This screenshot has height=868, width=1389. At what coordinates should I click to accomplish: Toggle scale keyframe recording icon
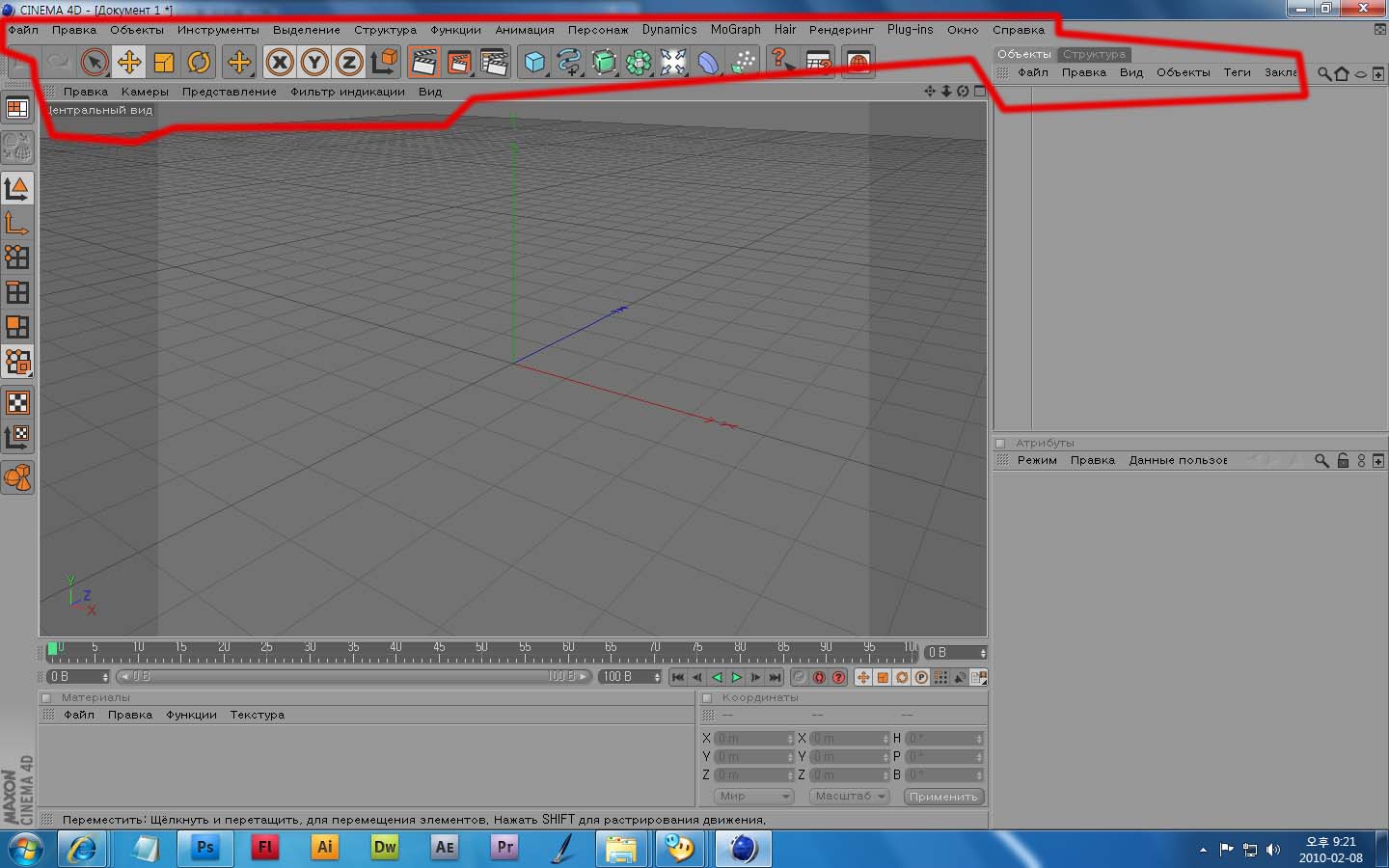point(883,677)
